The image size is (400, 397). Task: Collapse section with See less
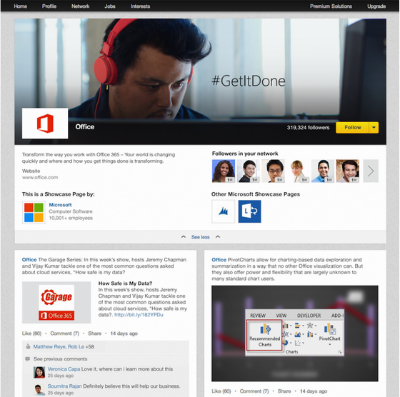[200, 237]
